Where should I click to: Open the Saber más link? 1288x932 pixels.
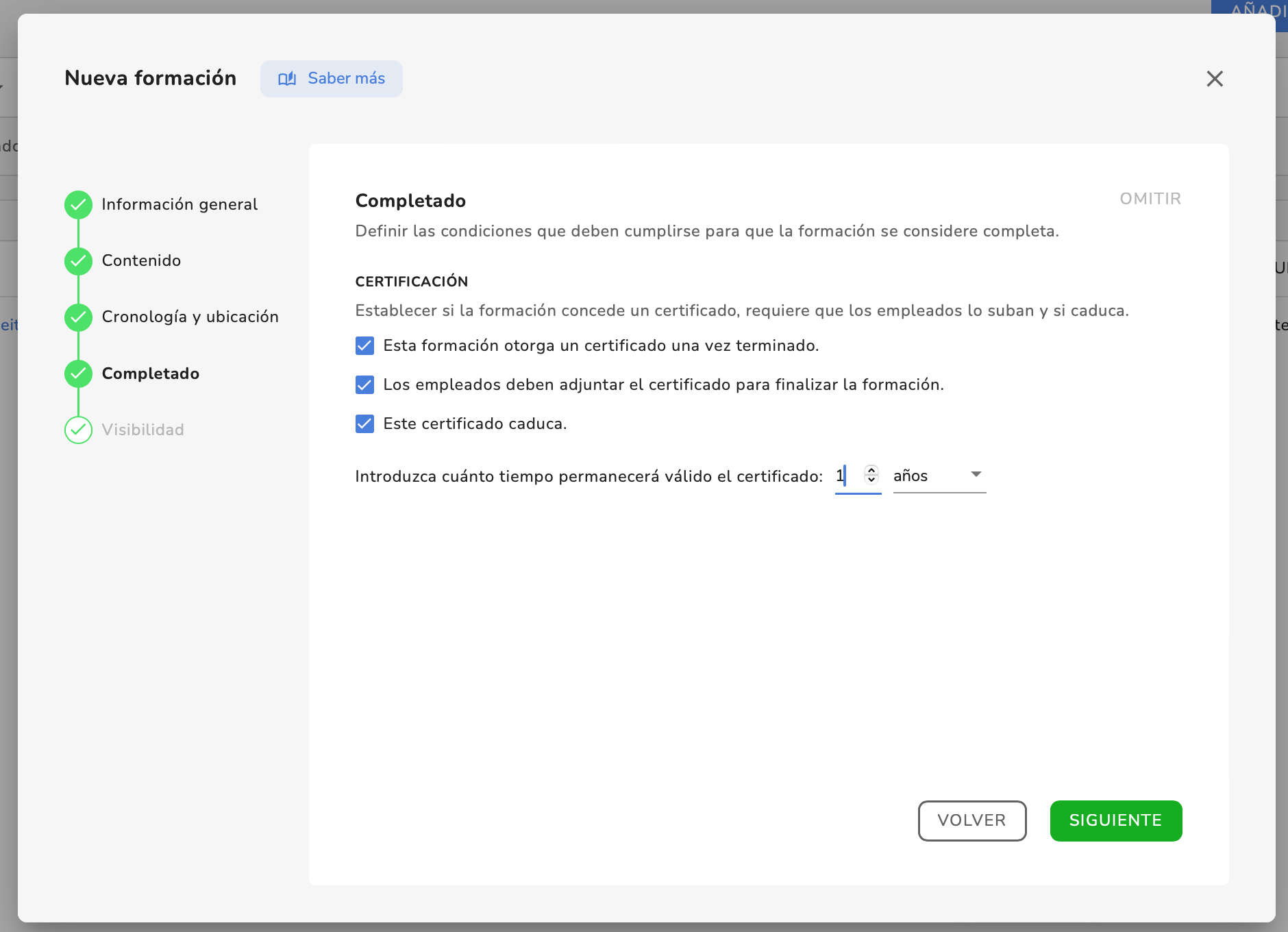(332, 79)
